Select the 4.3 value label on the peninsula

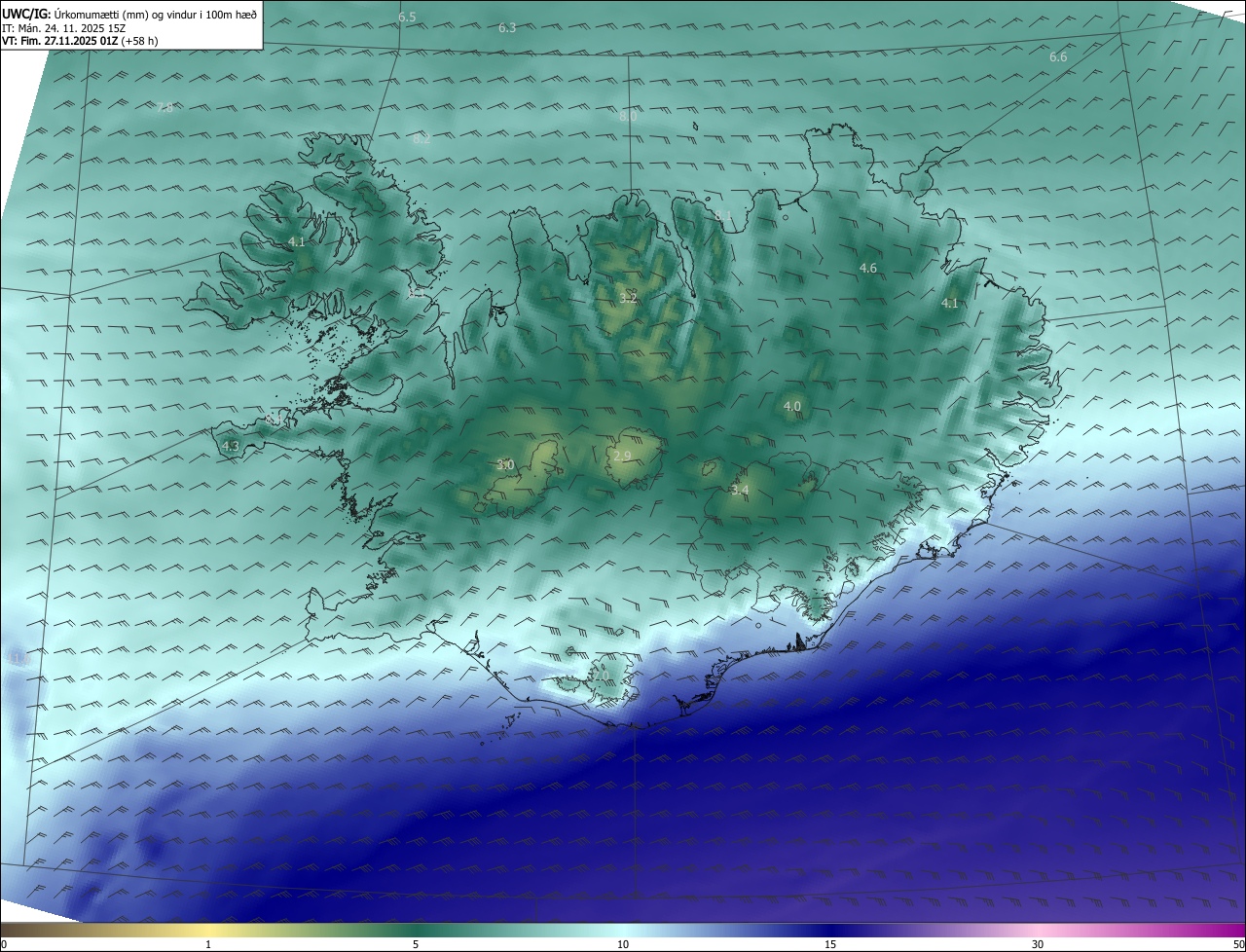[231, 446]
